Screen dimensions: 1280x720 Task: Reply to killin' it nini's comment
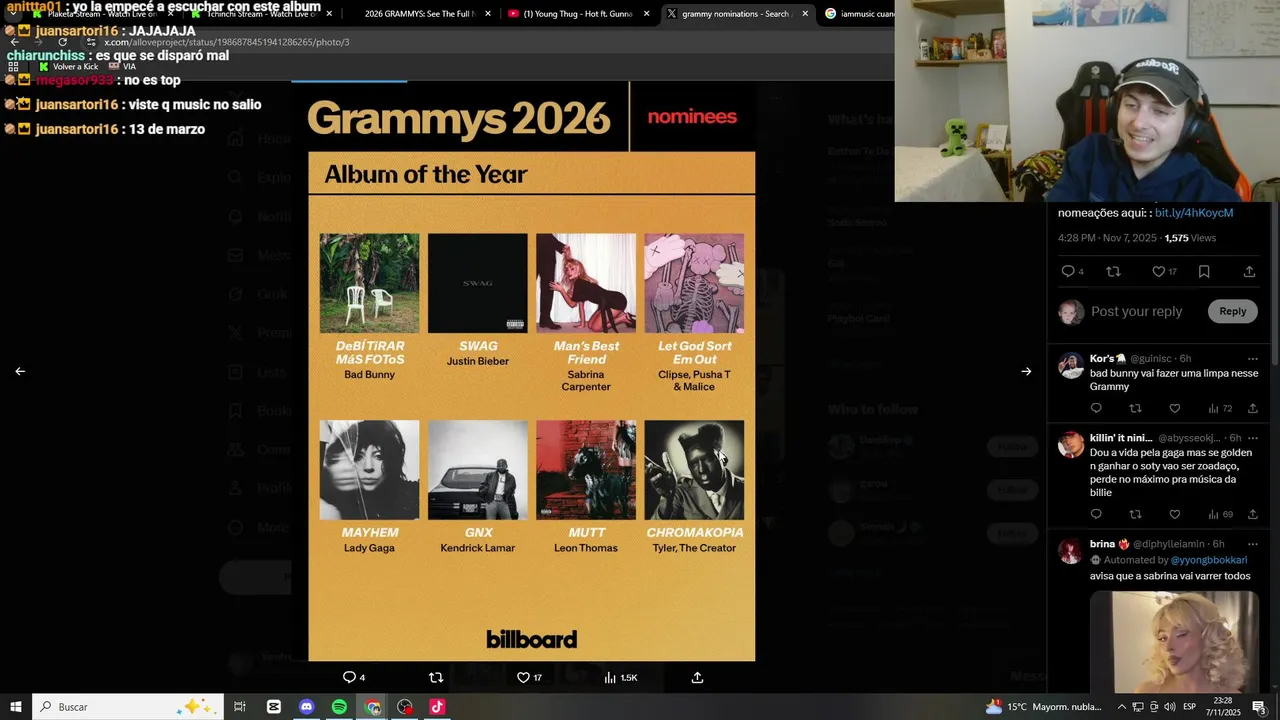1096,514
